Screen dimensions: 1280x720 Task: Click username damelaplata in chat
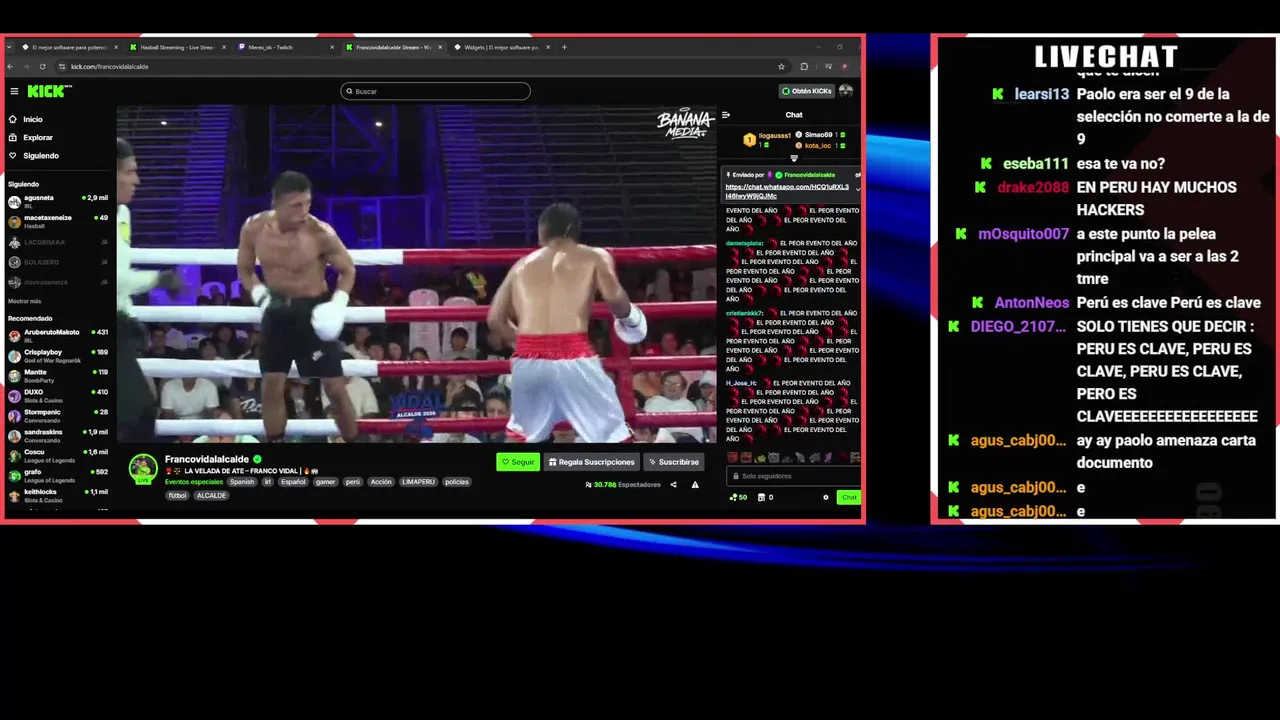[x=744, y=243]
